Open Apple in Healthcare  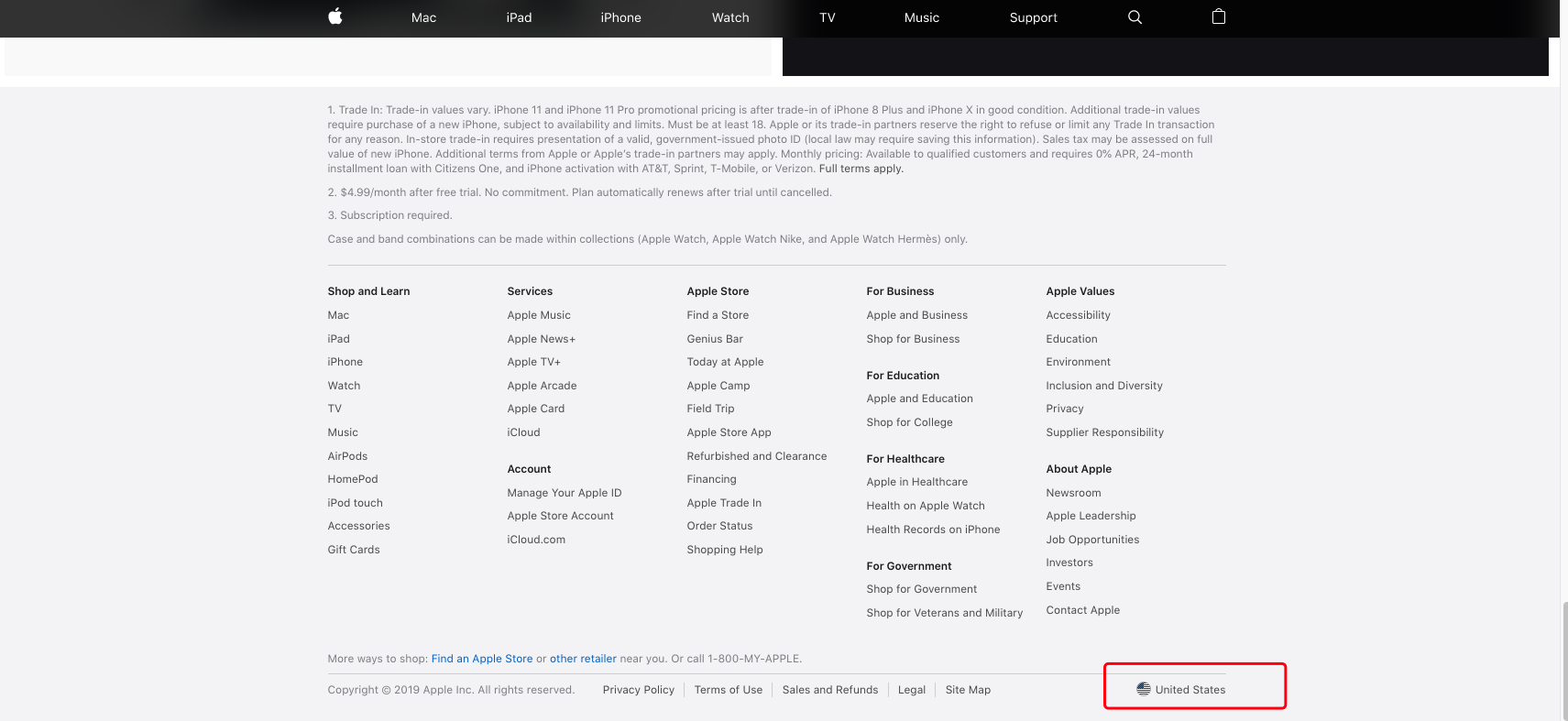tap(917, 482)
